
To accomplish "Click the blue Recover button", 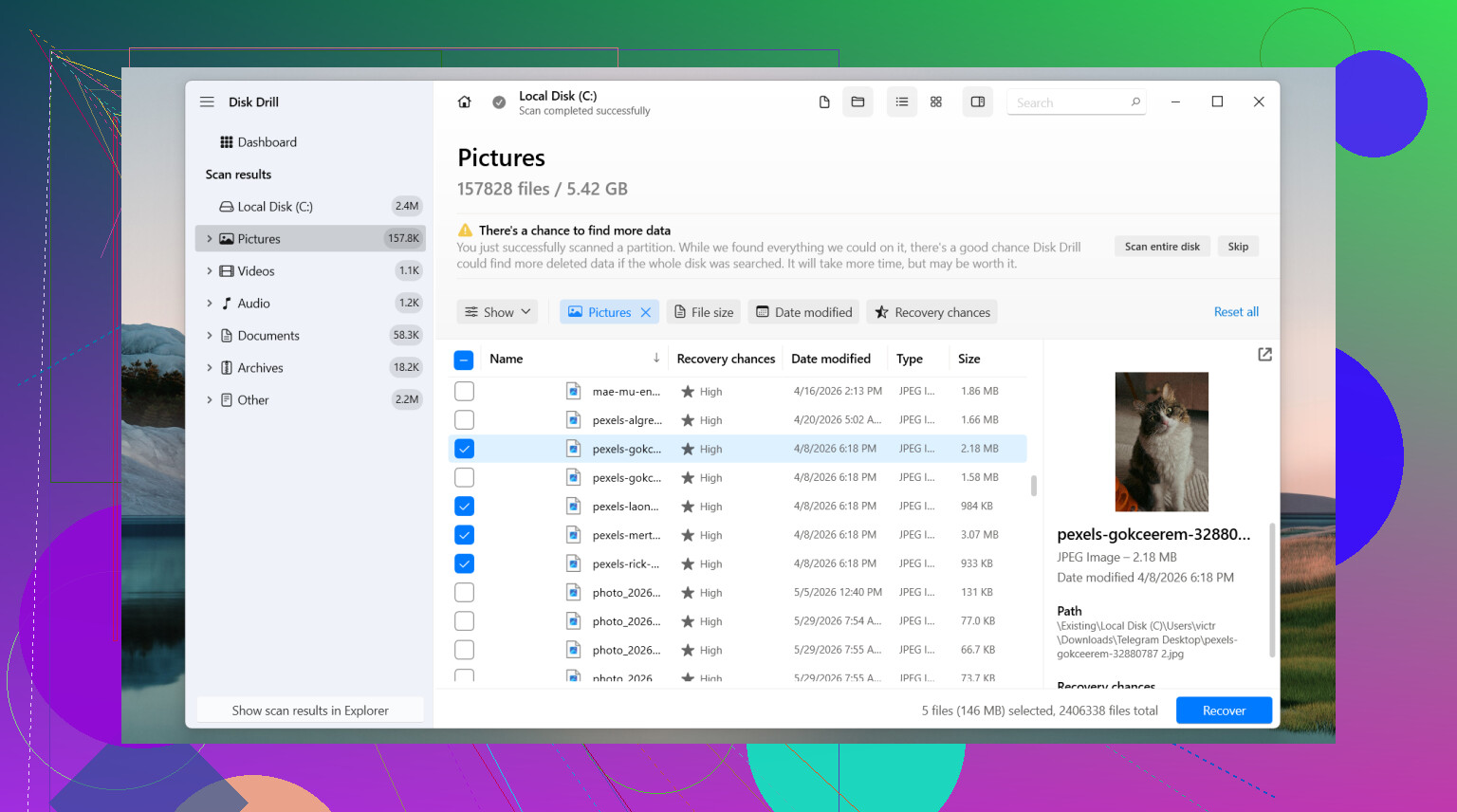I will 1224,710.
